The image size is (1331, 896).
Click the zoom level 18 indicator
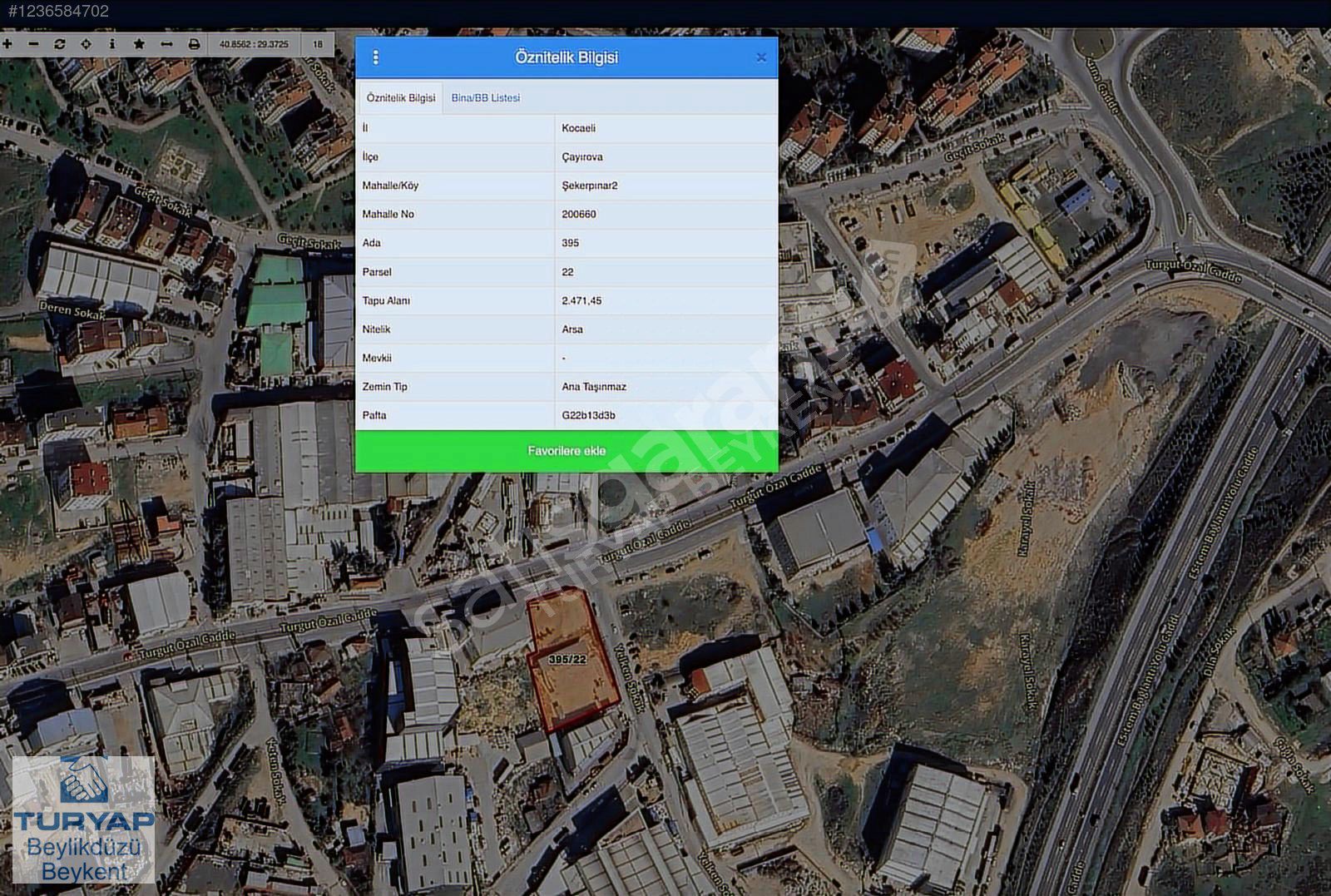[x=318, y=44]
